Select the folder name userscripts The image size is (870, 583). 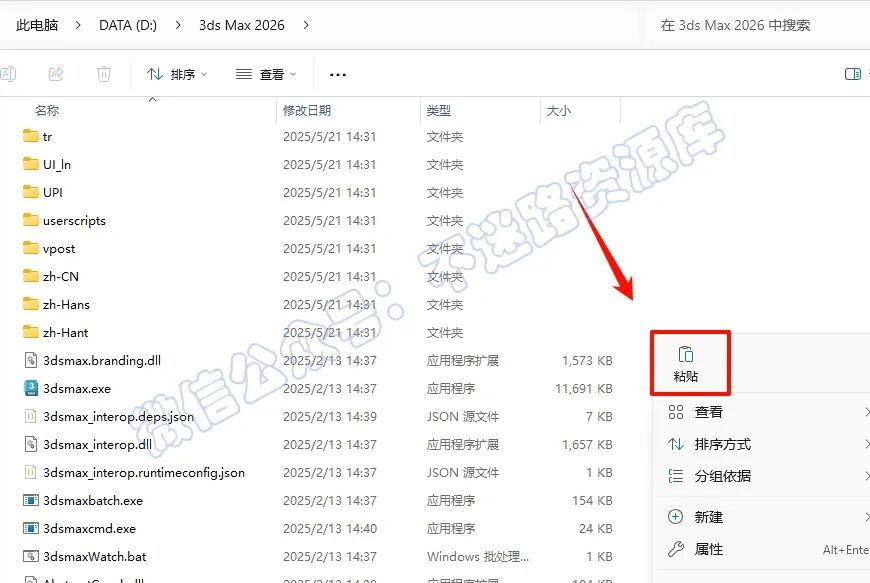(74, 221)
